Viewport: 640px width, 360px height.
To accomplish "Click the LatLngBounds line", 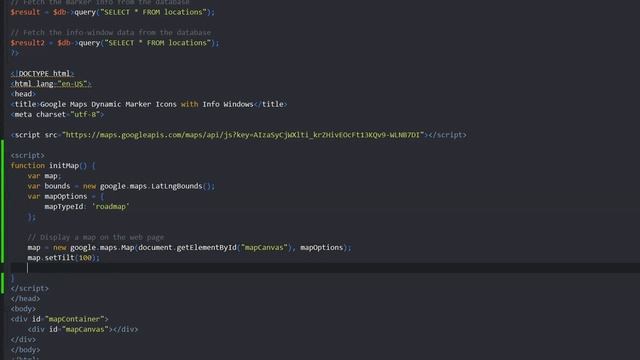I will pos(121,186).
